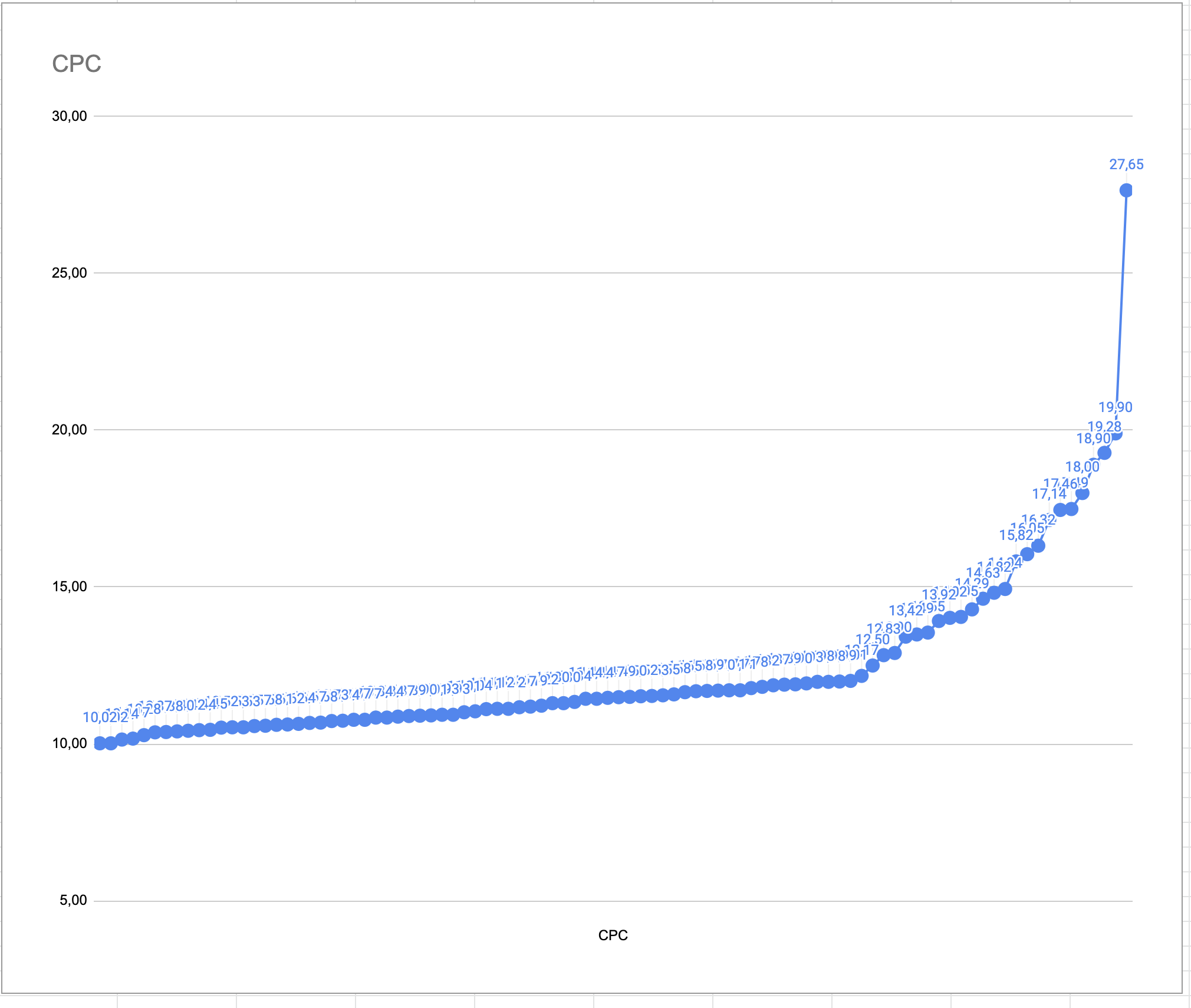Click the 25,00 vertical axis label

(x=70, y=273)
